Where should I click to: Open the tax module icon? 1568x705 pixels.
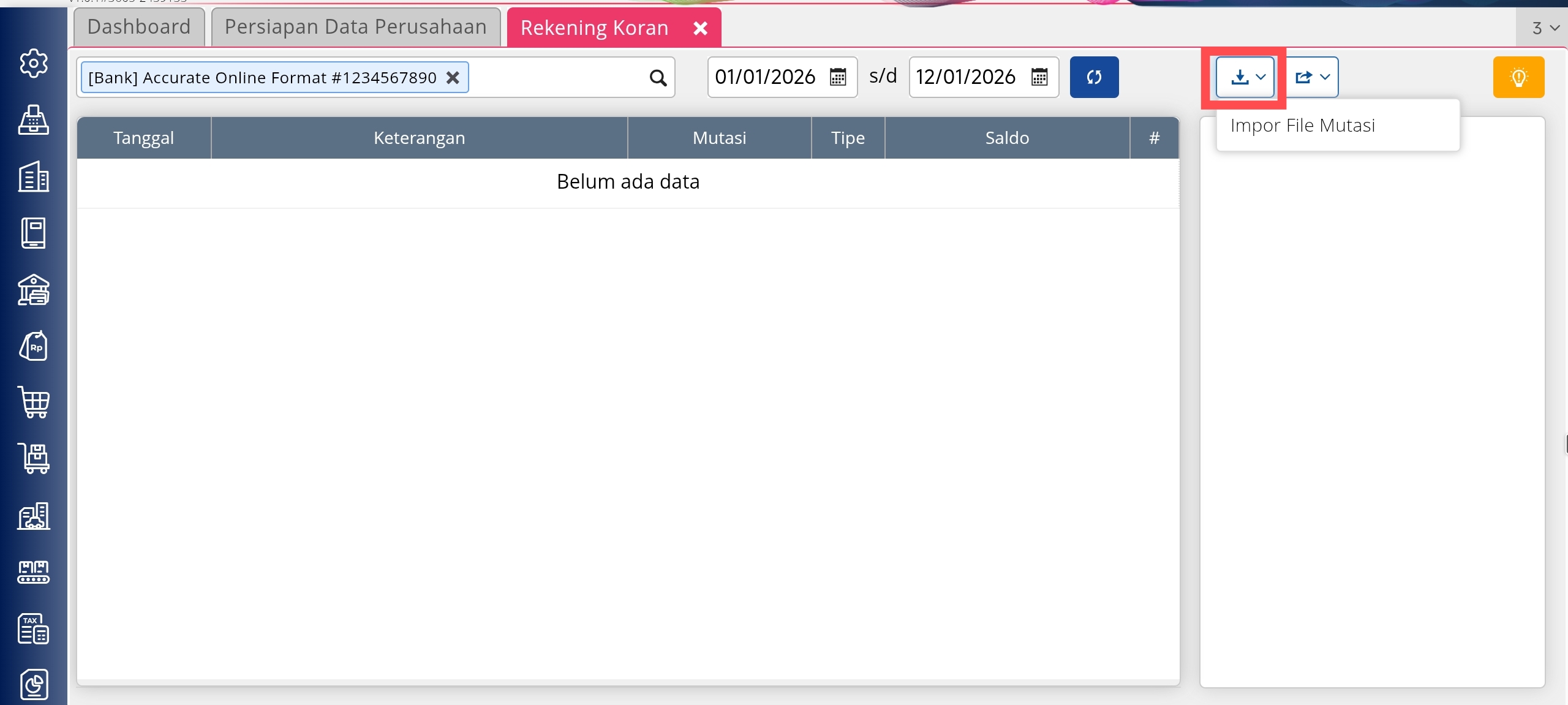click(33, 628)
